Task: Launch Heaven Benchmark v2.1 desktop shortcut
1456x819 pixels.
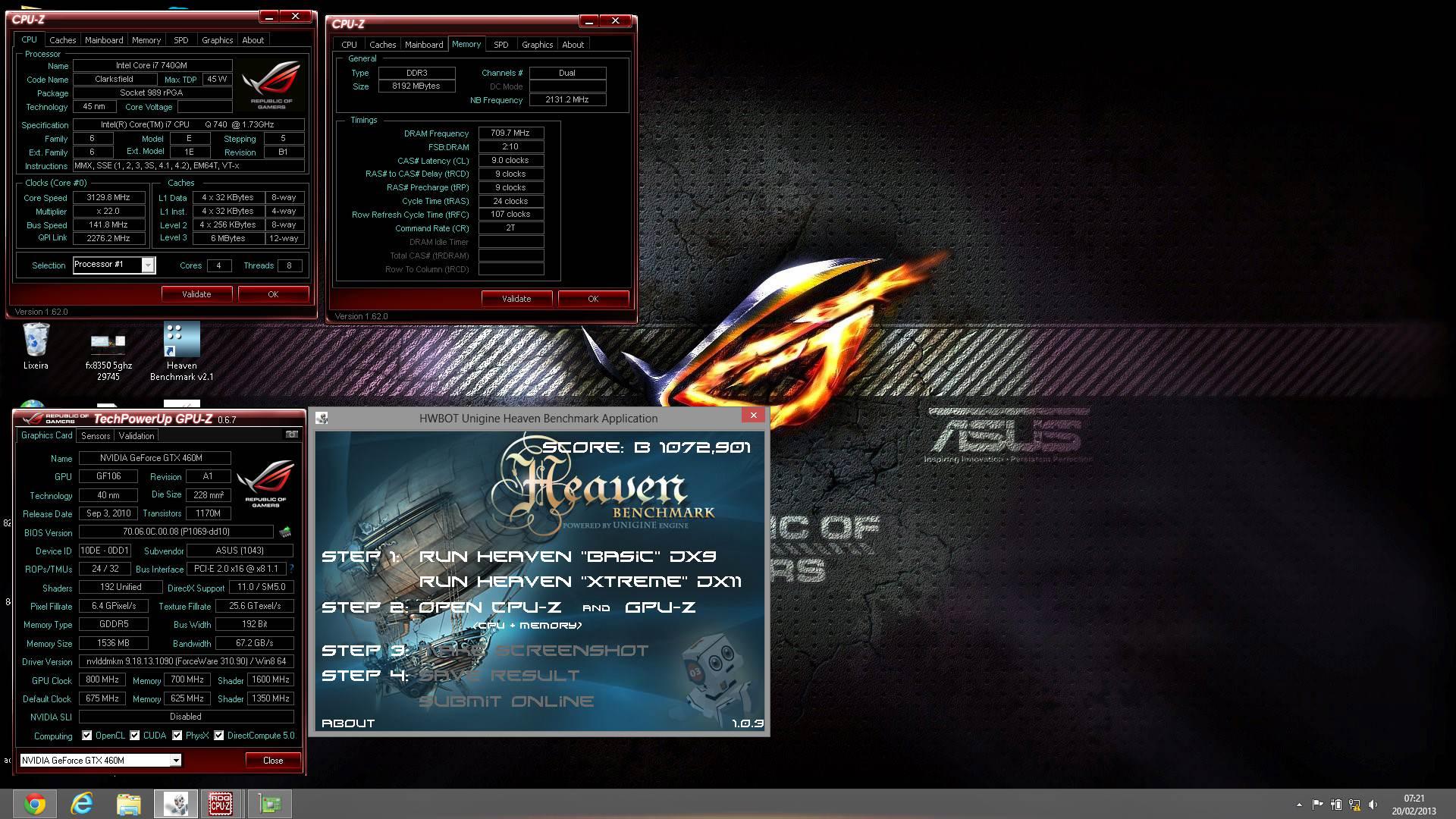Action: 182,351
